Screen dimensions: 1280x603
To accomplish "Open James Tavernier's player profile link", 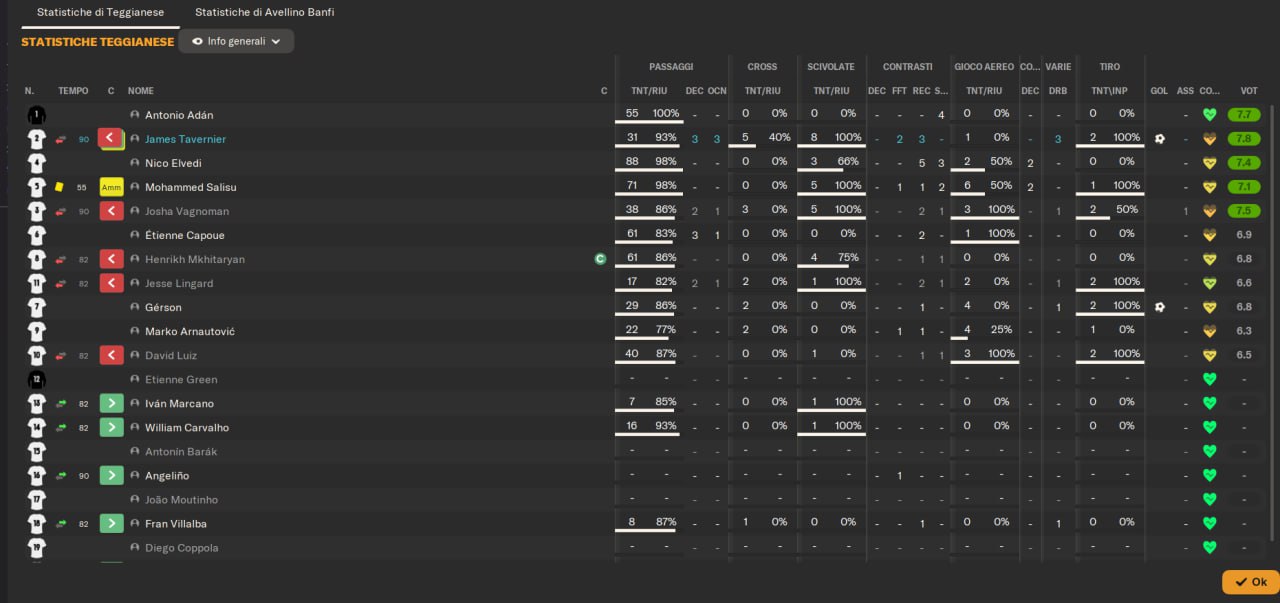I will pos(185,139).
